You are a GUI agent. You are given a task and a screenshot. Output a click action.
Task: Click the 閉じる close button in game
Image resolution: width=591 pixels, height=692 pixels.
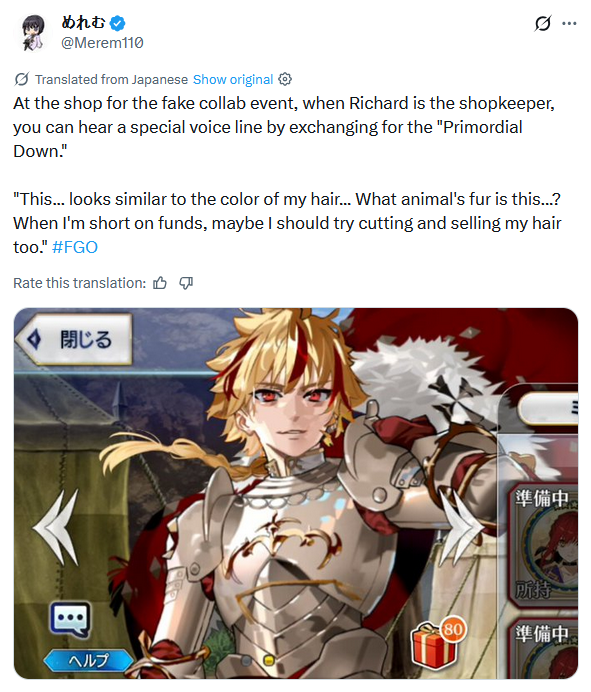tap(74, 339)
